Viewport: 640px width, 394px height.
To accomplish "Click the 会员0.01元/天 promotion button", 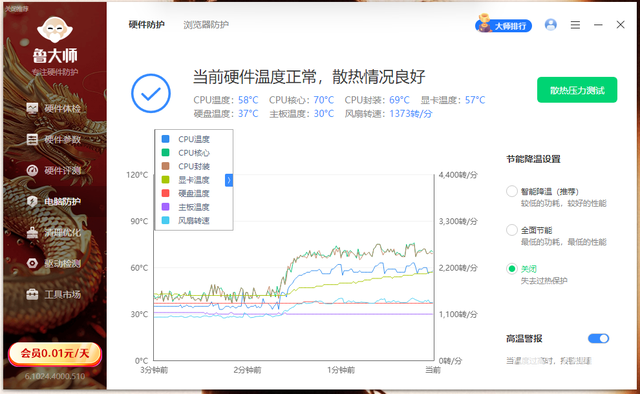I will pos(55,354).
